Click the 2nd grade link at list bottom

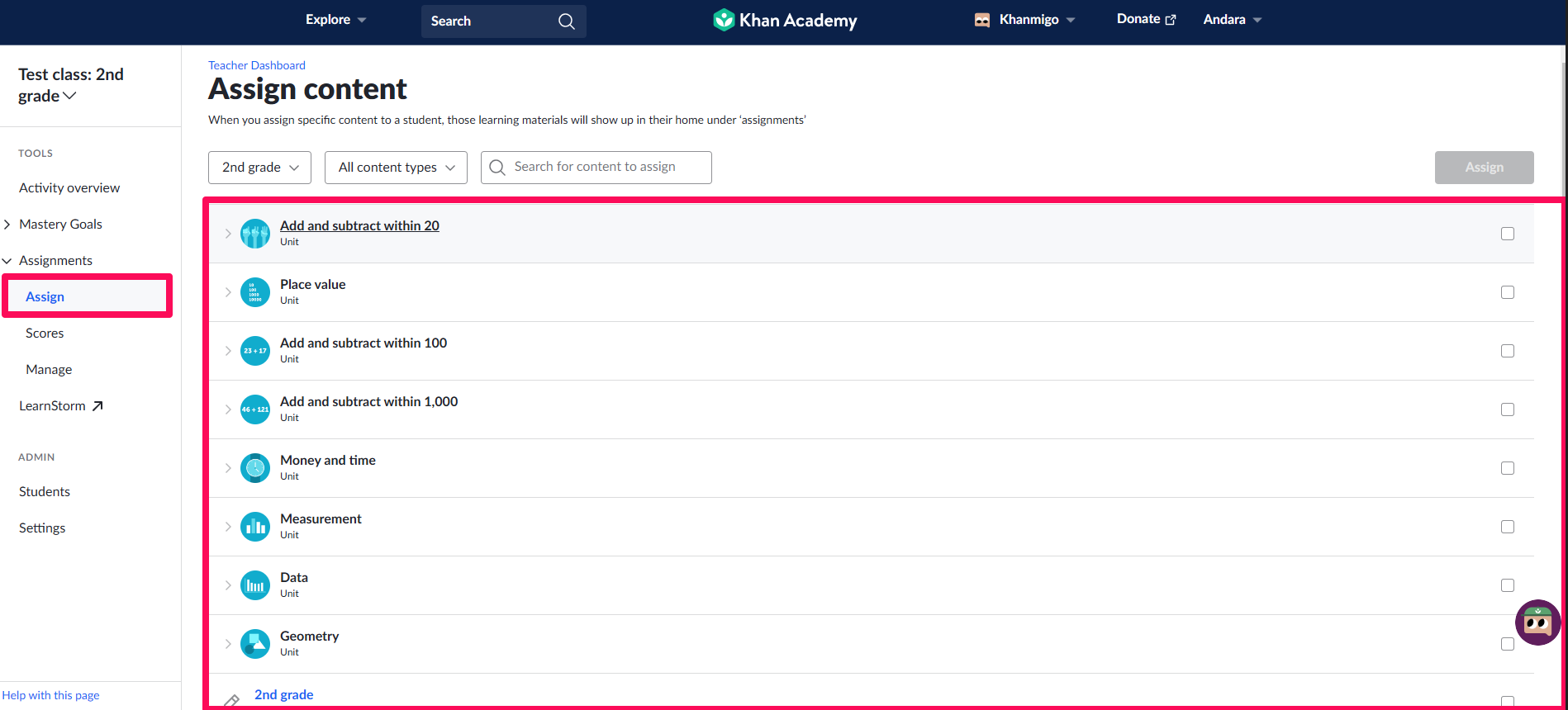pyautogui.click(x=283, y=694)
